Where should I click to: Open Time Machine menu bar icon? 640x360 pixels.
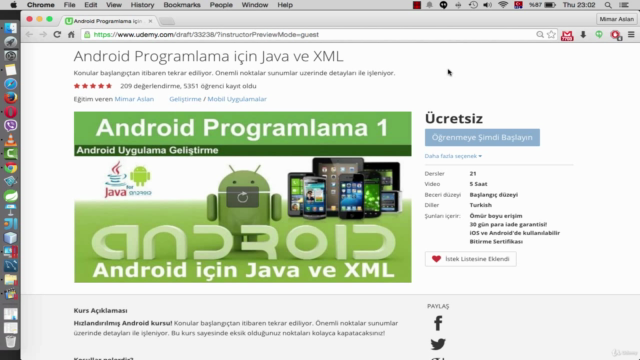[x=473, y=5]
